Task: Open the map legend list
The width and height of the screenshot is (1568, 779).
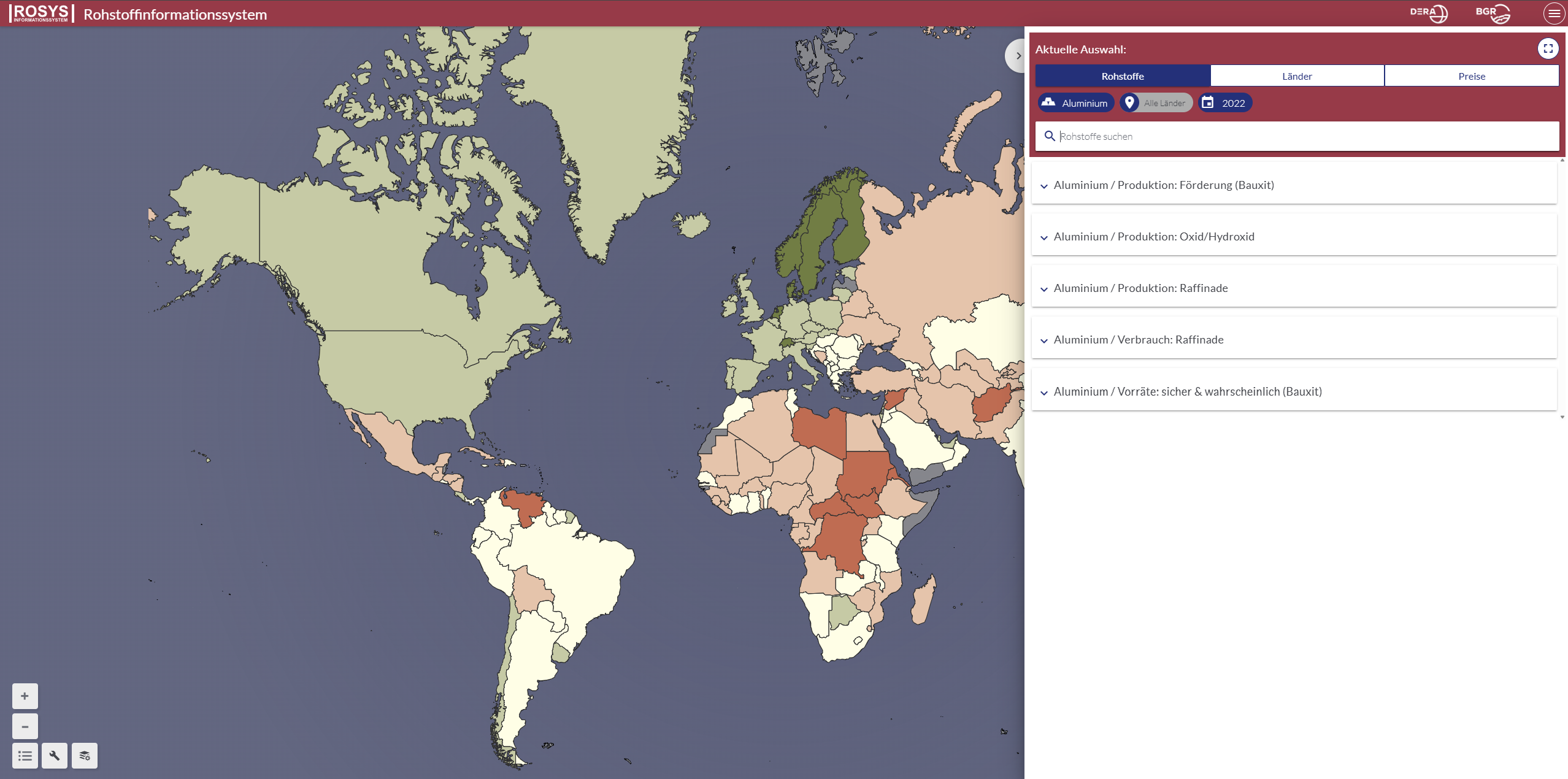Action: (25, 756)
